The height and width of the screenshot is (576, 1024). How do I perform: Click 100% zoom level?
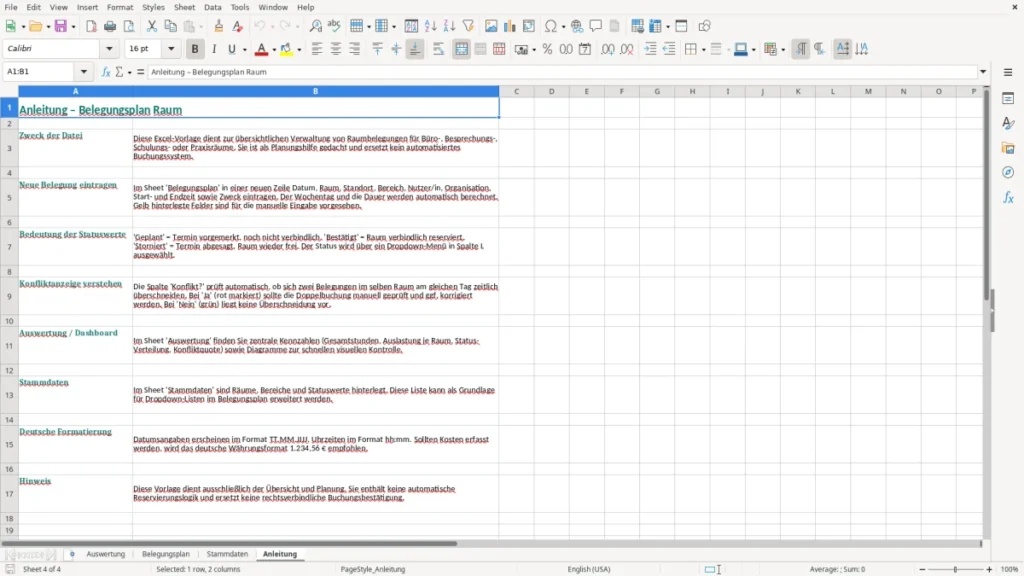coord(1010,569)
